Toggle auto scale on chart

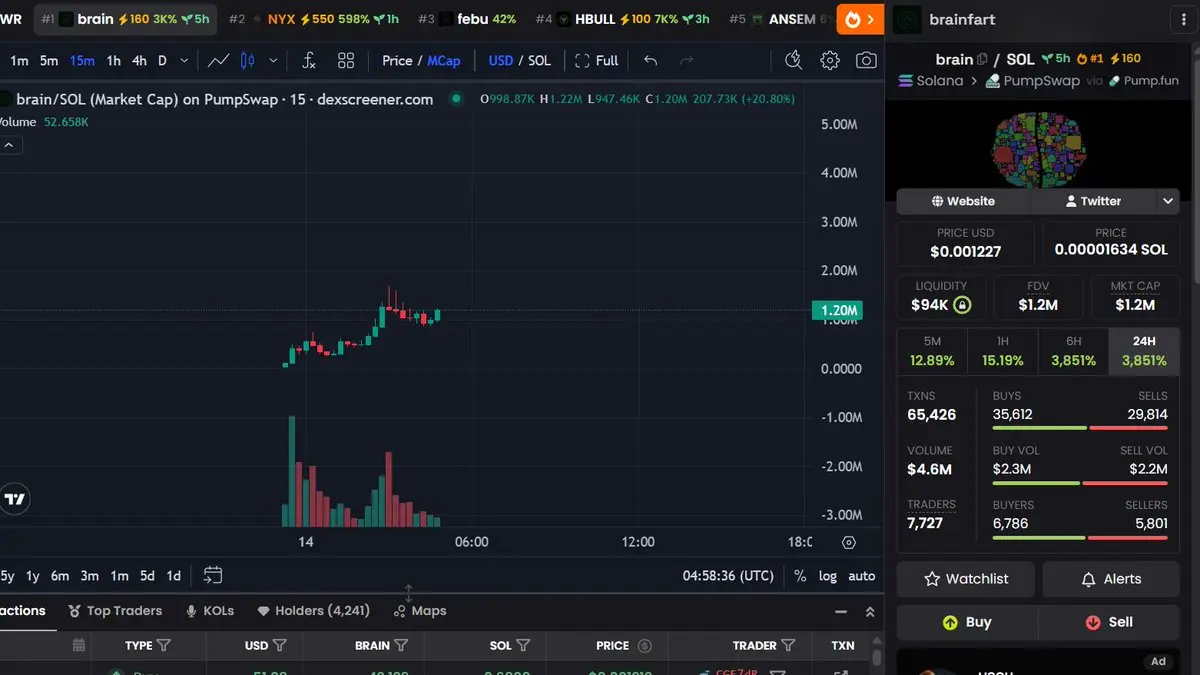click(x=861, y=576)
